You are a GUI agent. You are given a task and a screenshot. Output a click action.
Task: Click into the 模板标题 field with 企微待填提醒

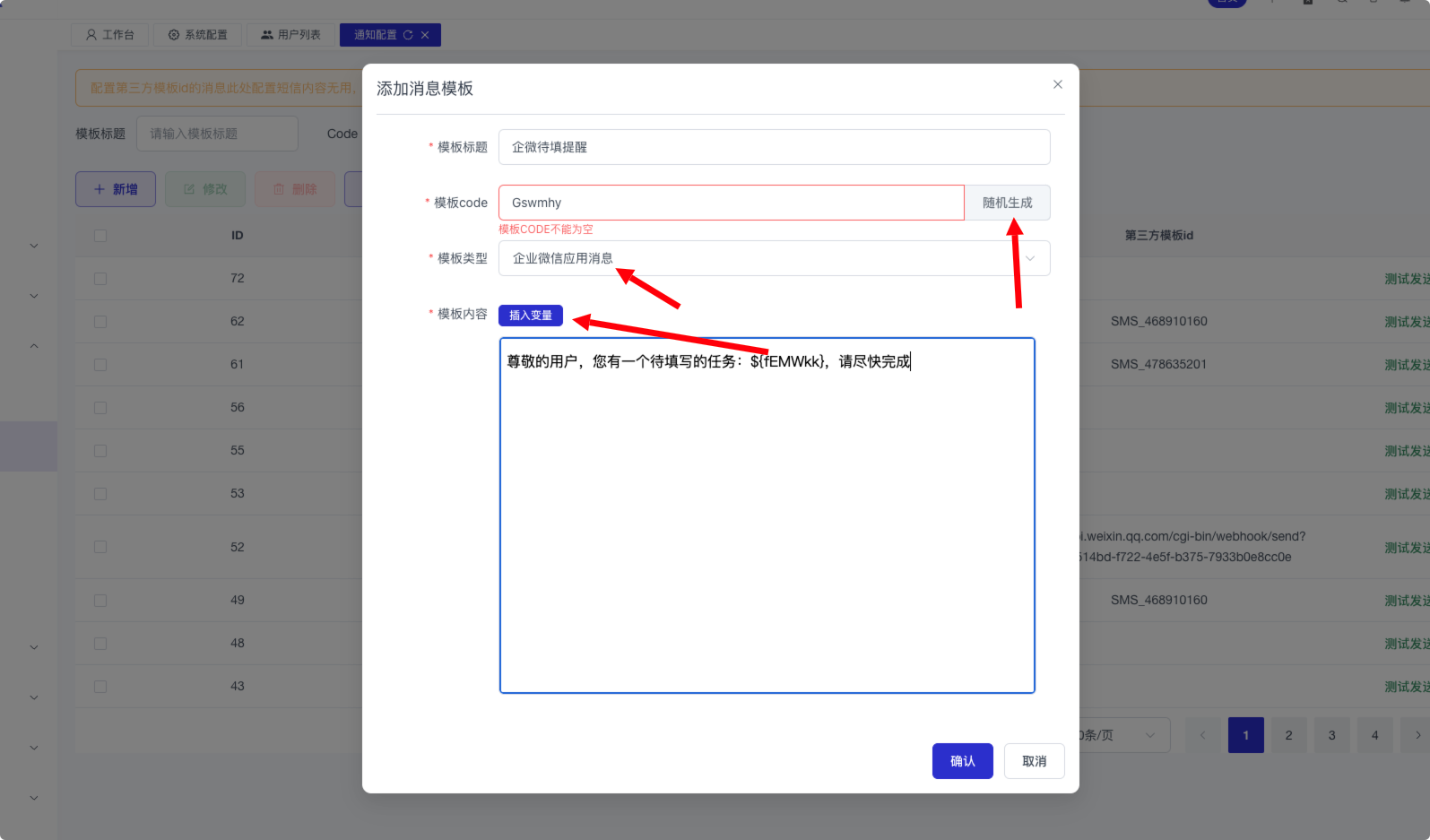pos(775,147)
